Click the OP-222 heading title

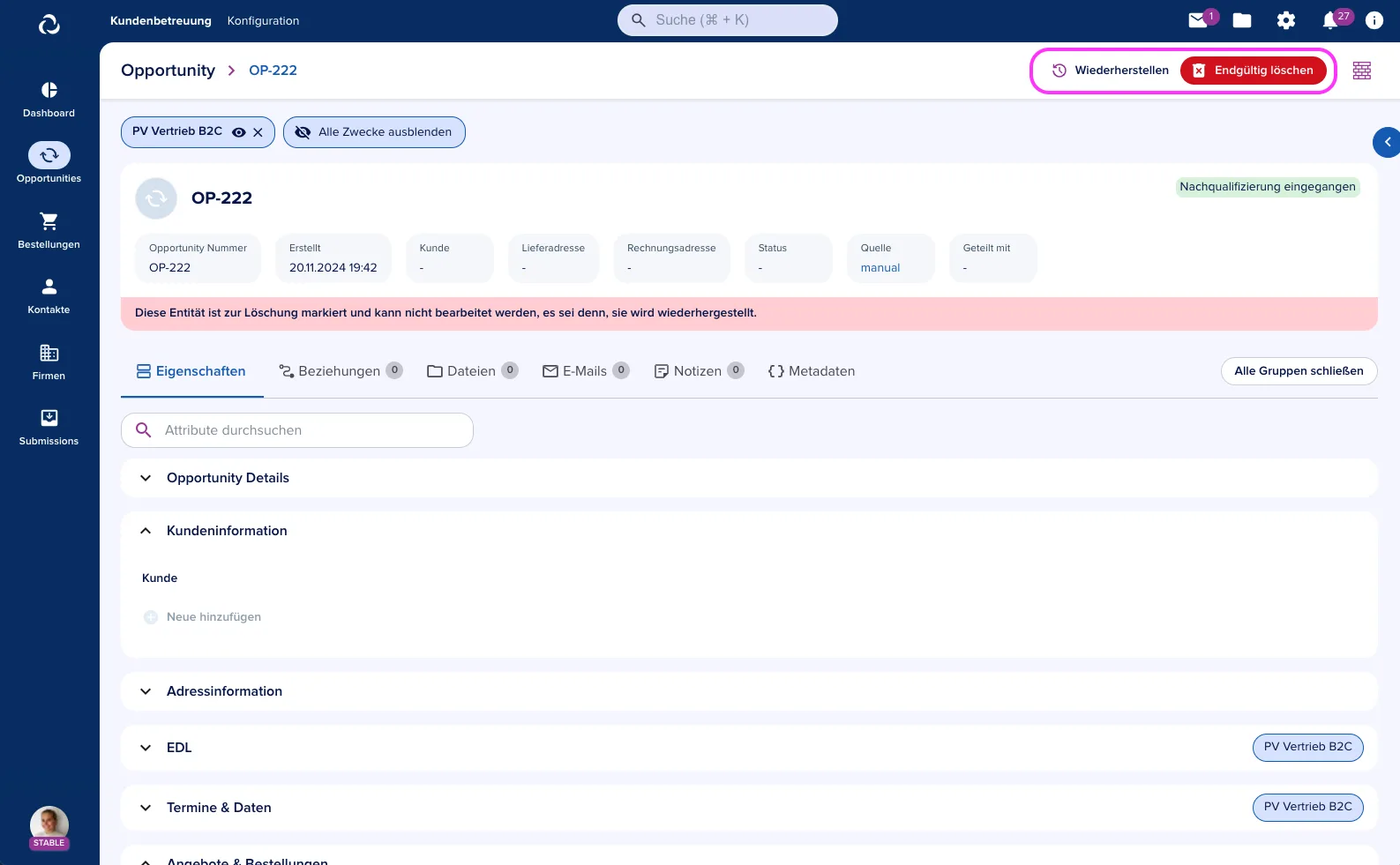(x=221, y=198)
